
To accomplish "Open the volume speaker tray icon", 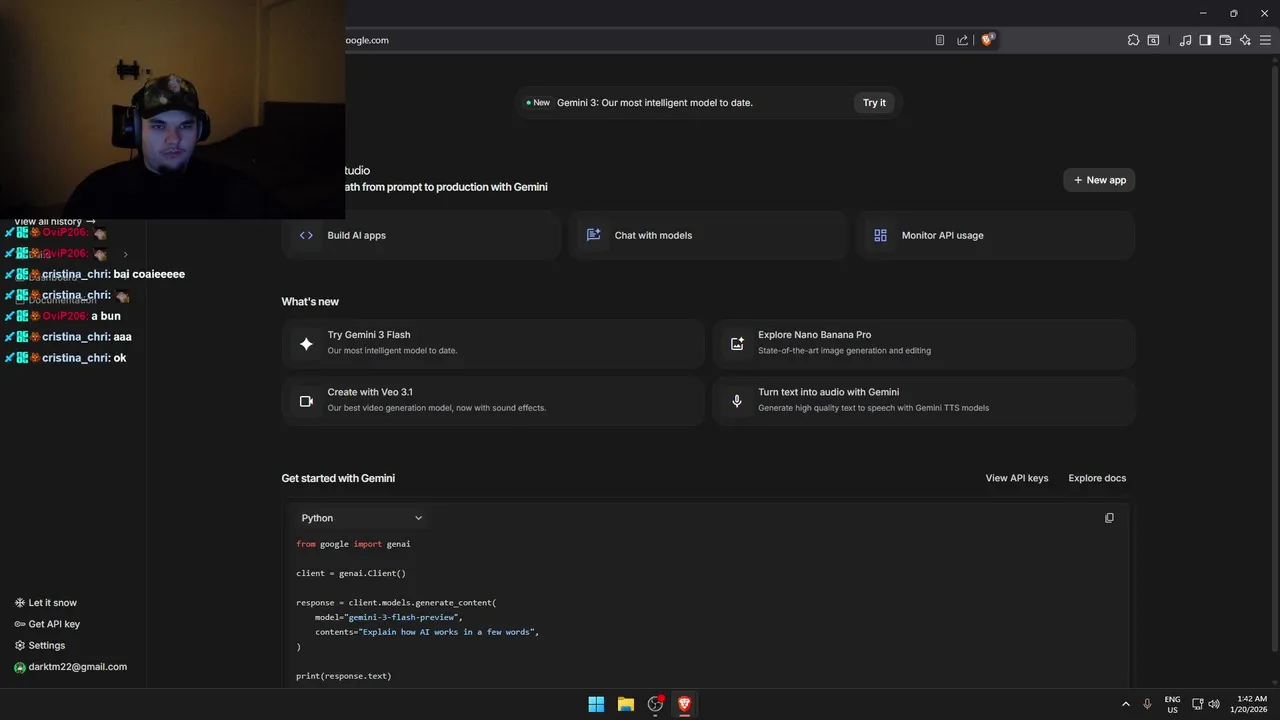I will 1213,704.
